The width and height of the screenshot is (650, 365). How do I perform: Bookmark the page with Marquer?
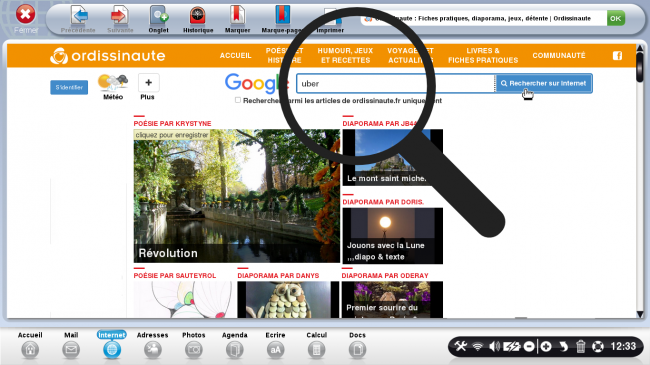(237, 19)
